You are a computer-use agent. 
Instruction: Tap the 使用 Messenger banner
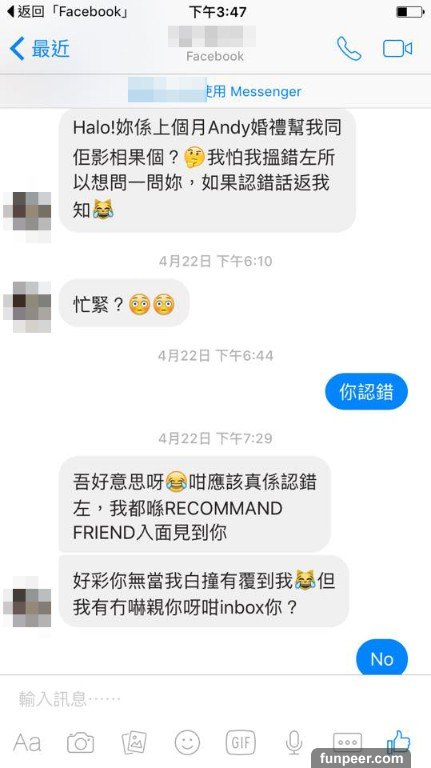click(216, 91)
